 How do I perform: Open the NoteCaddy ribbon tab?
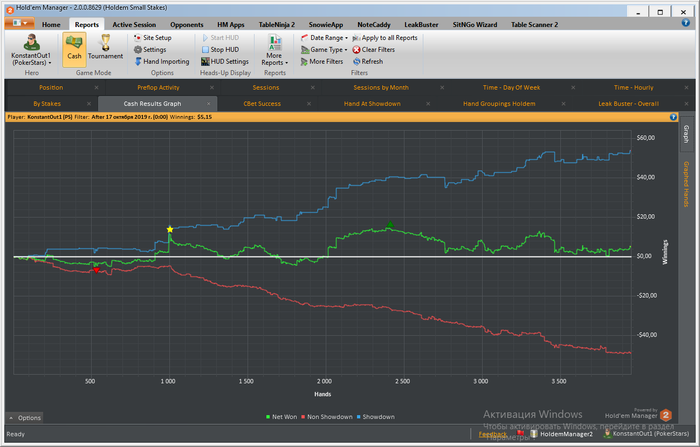tap(374, 25)
